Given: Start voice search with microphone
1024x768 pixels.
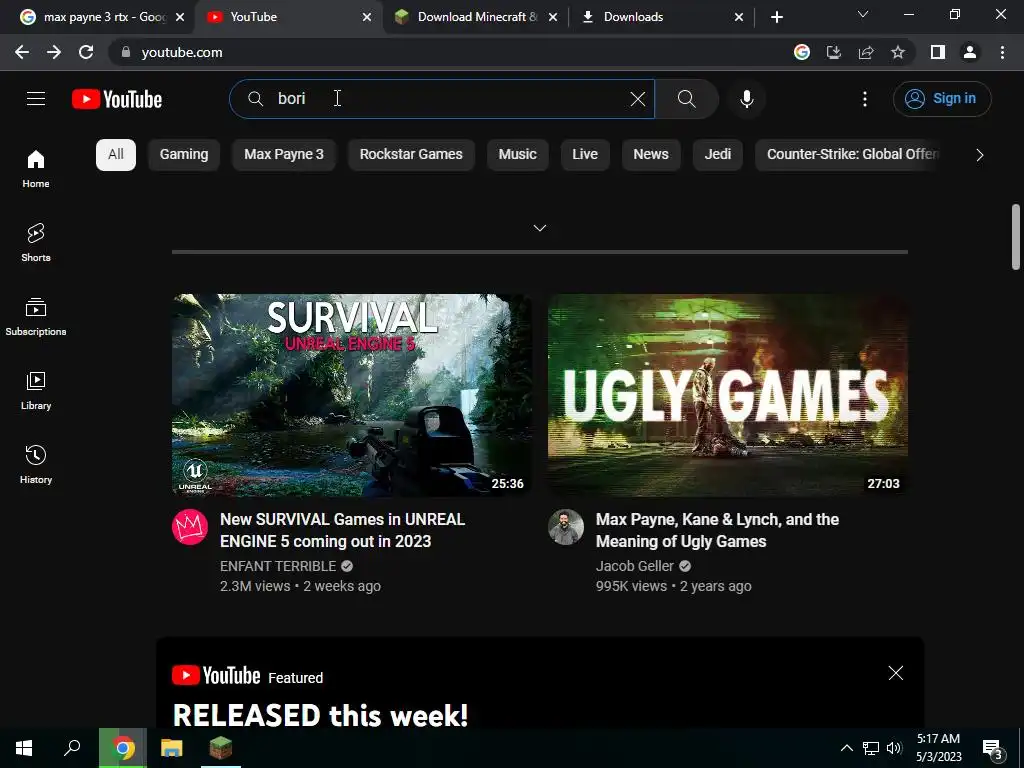Looking at the screenshot, I should [746, 99].
